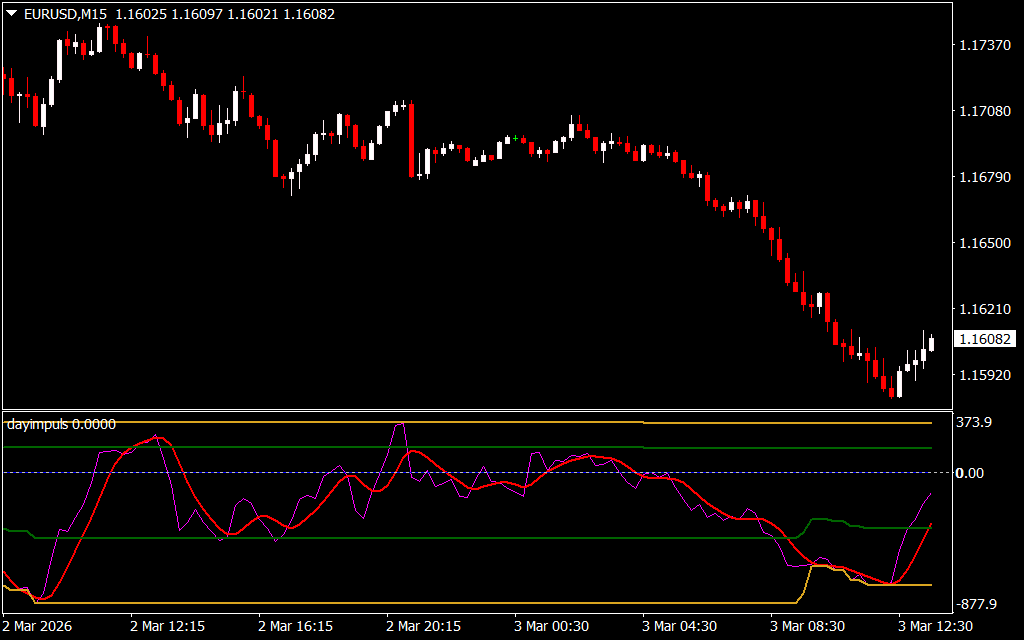Click the -877.9 indicator scale value
The width and height of the screenshot is (1024, 640).
point(977,604)
